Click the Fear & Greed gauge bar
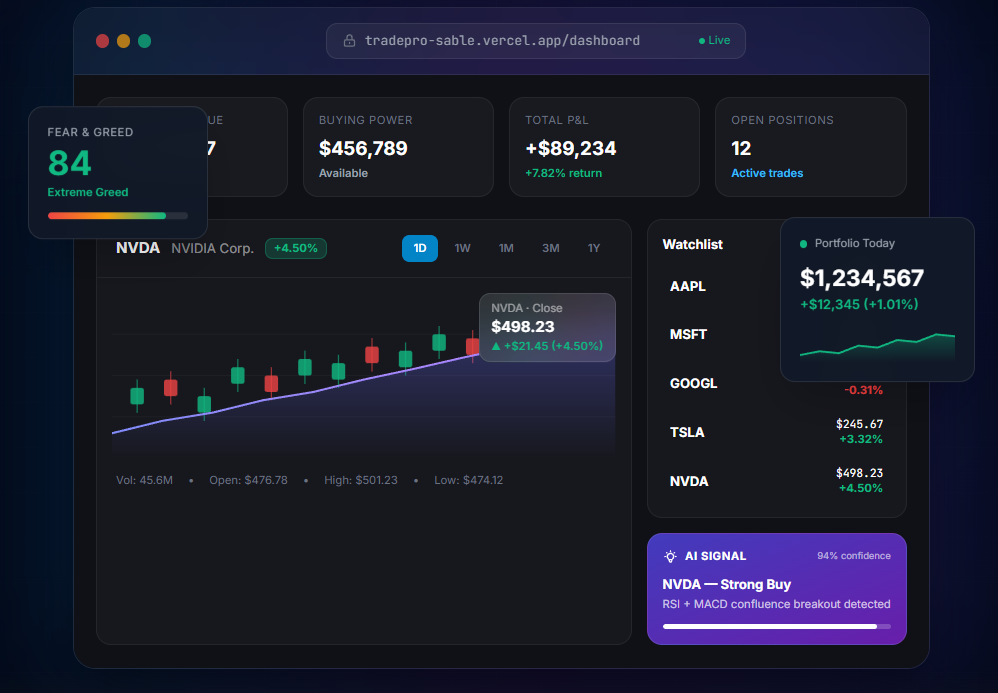 (118, 216)
